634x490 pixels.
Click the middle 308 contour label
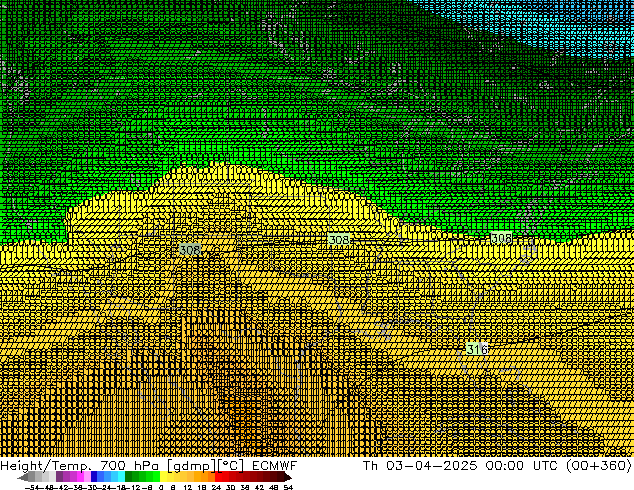[x=339, y=240]
